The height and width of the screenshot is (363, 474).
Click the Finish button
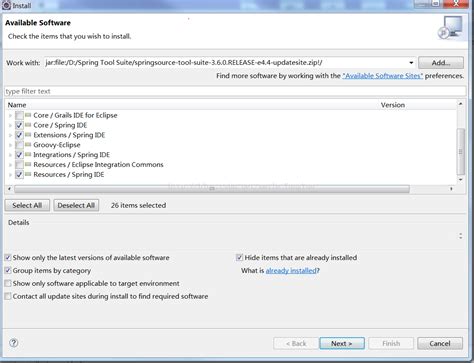click(x=391, y=343)
